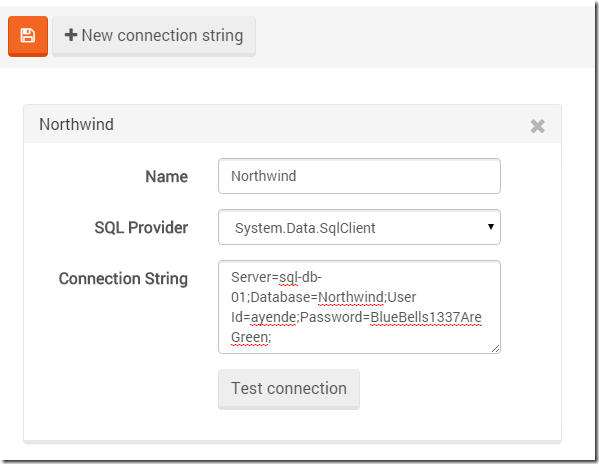Click the Name field label
The width and height of the screenshot is (599, 464).
167,176
